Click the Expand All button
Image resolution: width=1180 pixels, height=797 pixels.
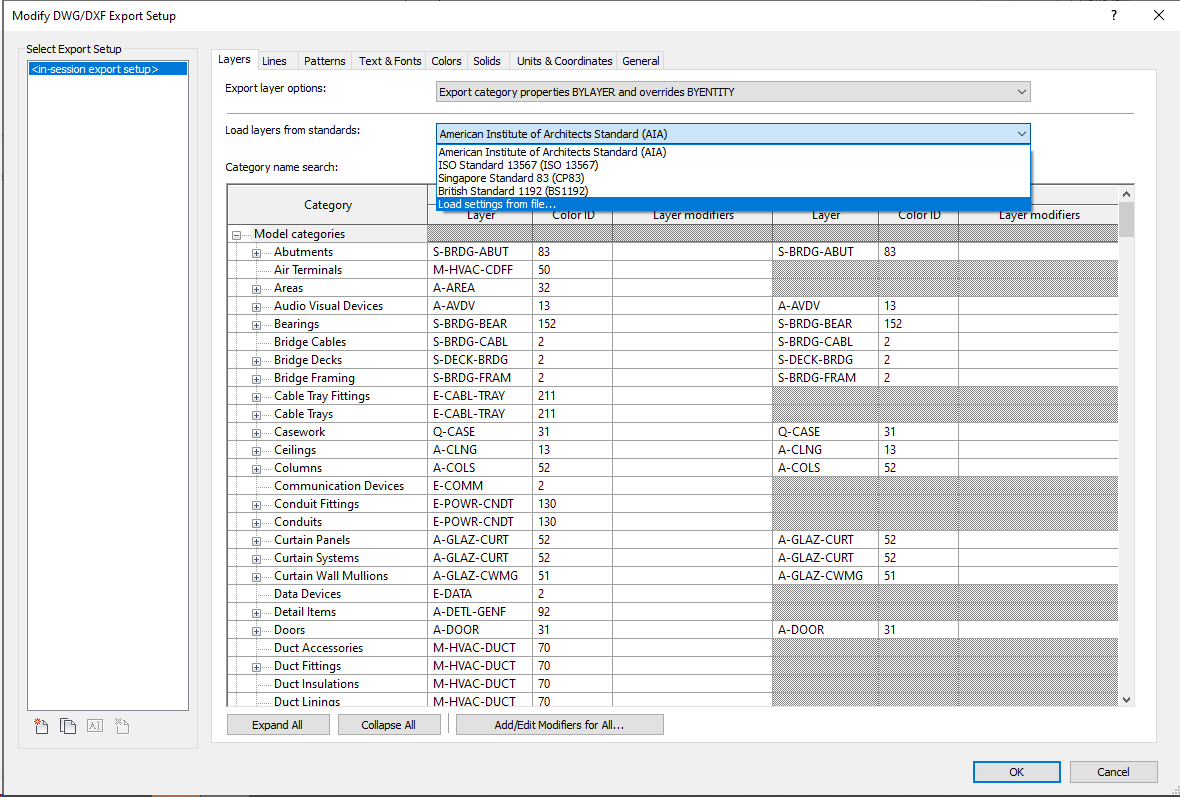click(x=278, y=723)
